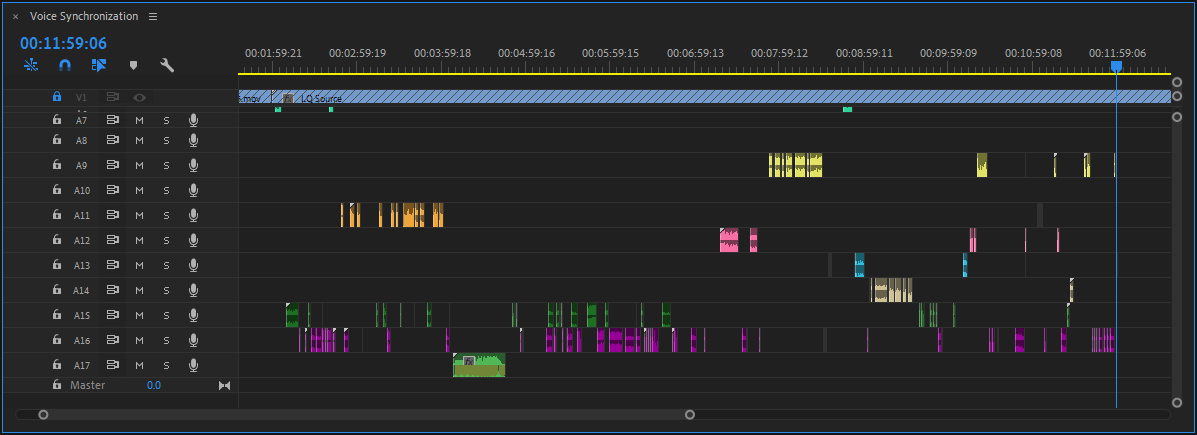Enable voice-over record on A10
The width and height of the screenshot is (1197, 435).
point(193,190)
